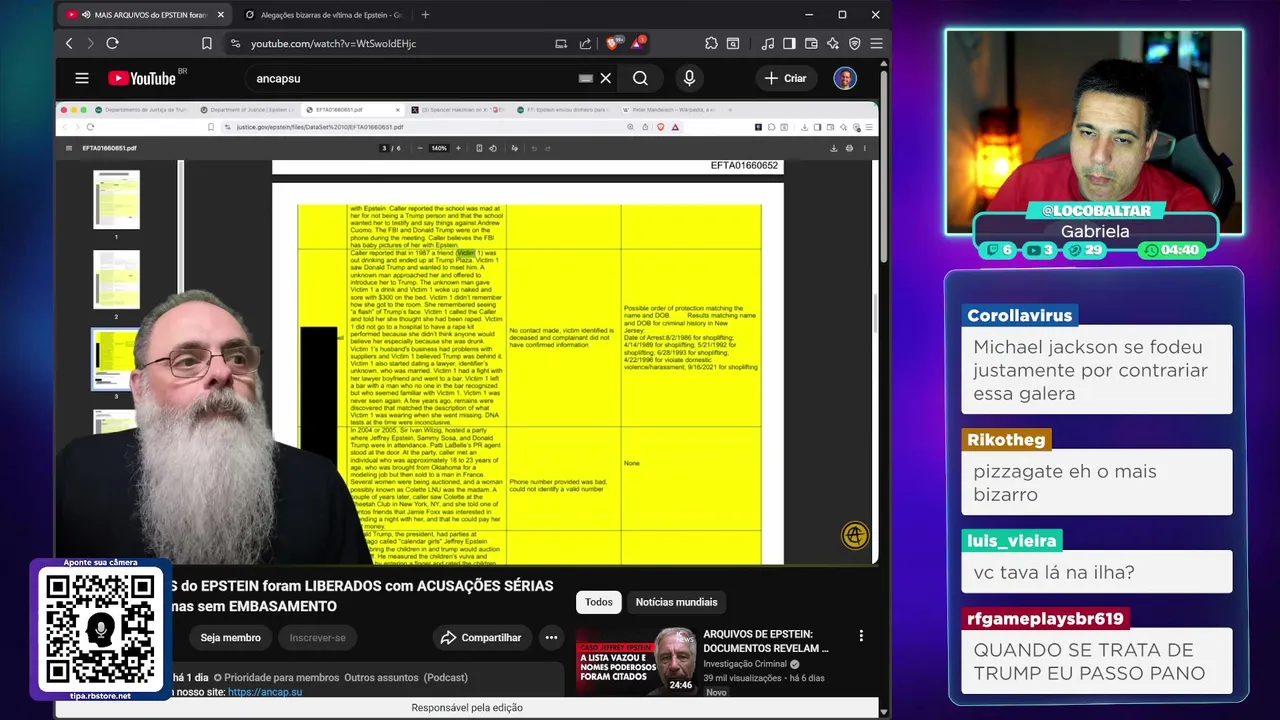This screenshot has width=1280, height=720.
Task: Click the PDF print icon
Action: point(849,148)
